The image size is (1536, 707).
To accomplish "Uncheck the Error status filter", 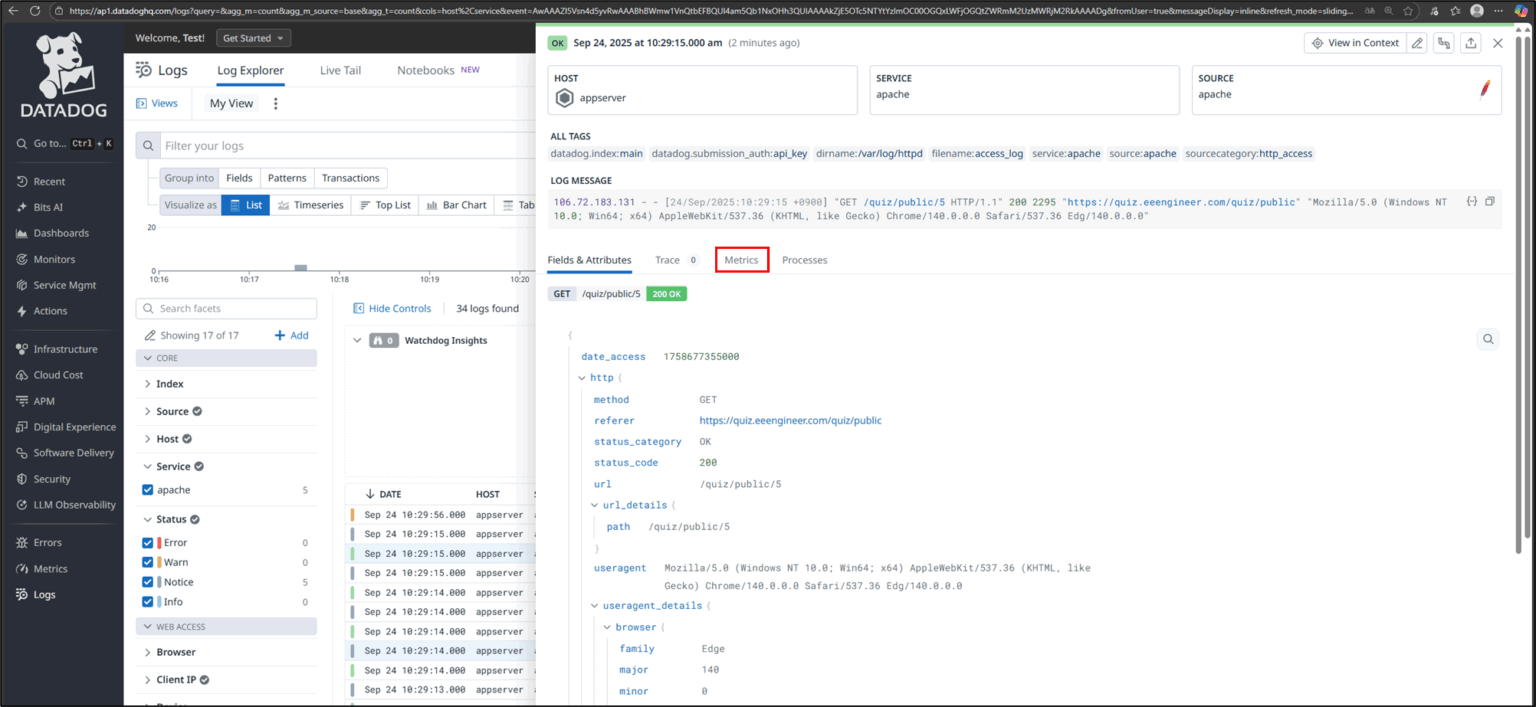I will coord(148,541).
